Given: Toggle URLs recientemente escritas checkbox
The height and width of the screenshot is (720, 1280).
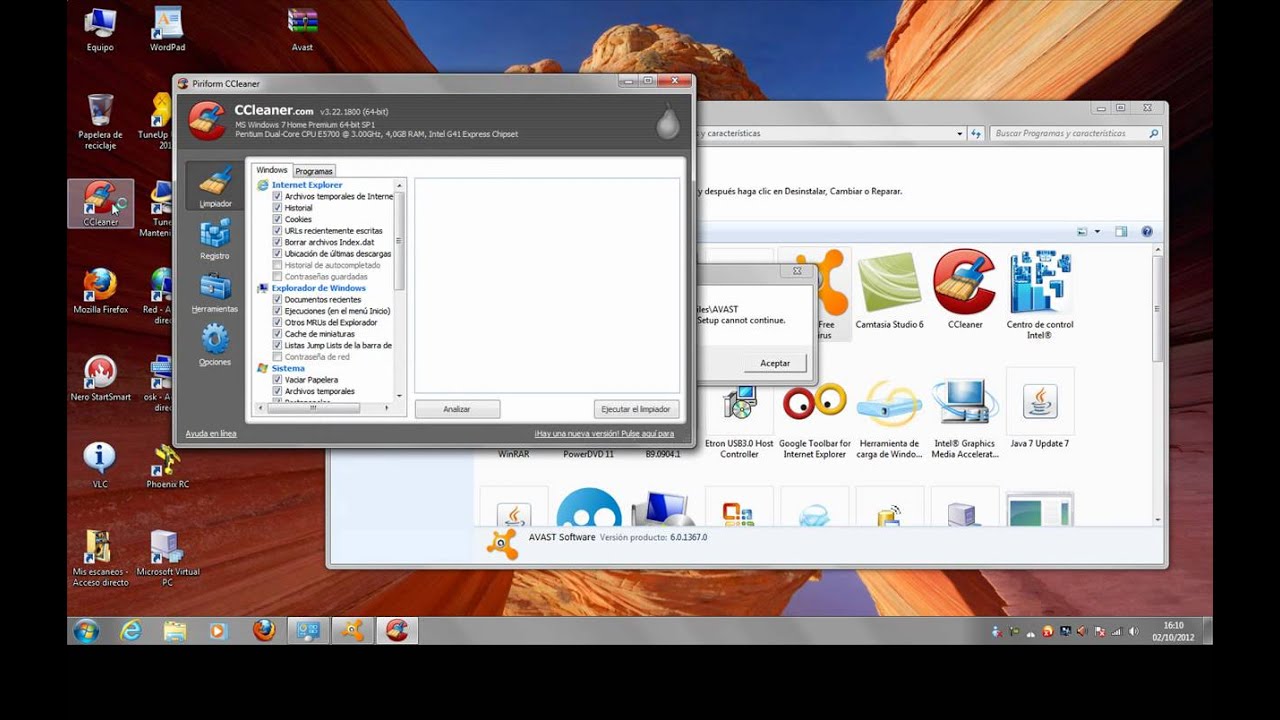Looking at the screenshot, I should [277, 231].
